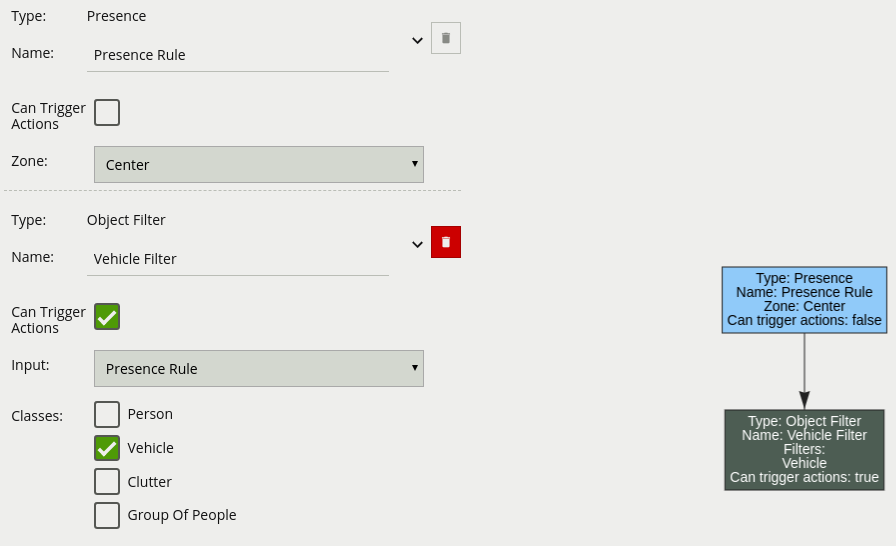The image size is (896, 546).
Task: Edit the Presence Rule name field
Action: tap(238, 55)
